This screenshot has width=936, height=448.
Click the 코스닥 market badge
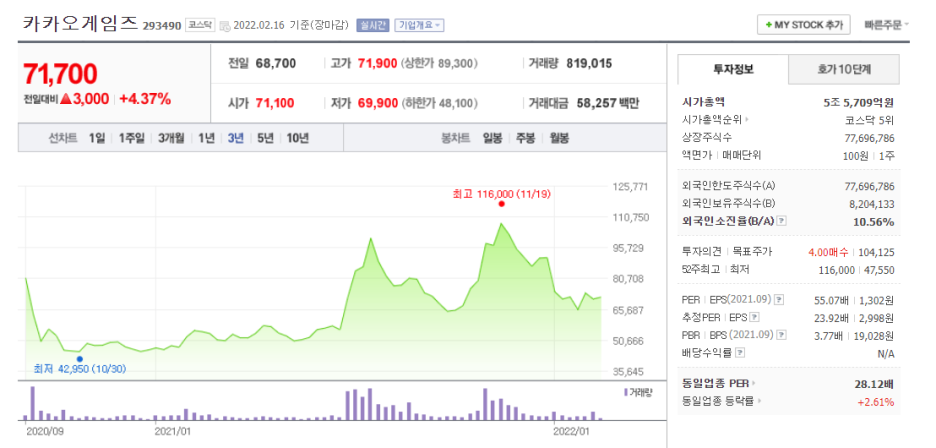[x=199, y=25]
